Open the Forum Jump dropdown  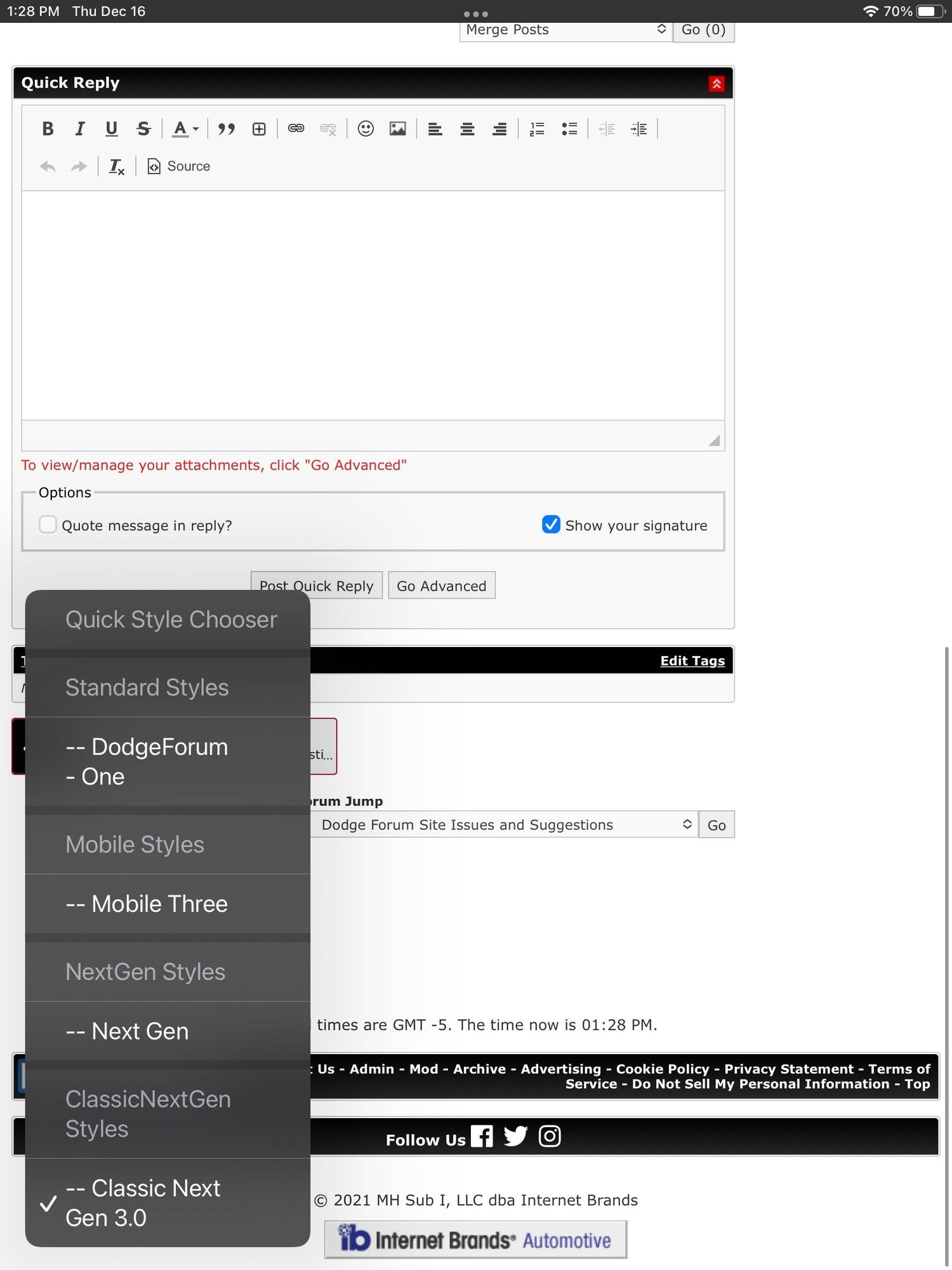pos(505,825)
